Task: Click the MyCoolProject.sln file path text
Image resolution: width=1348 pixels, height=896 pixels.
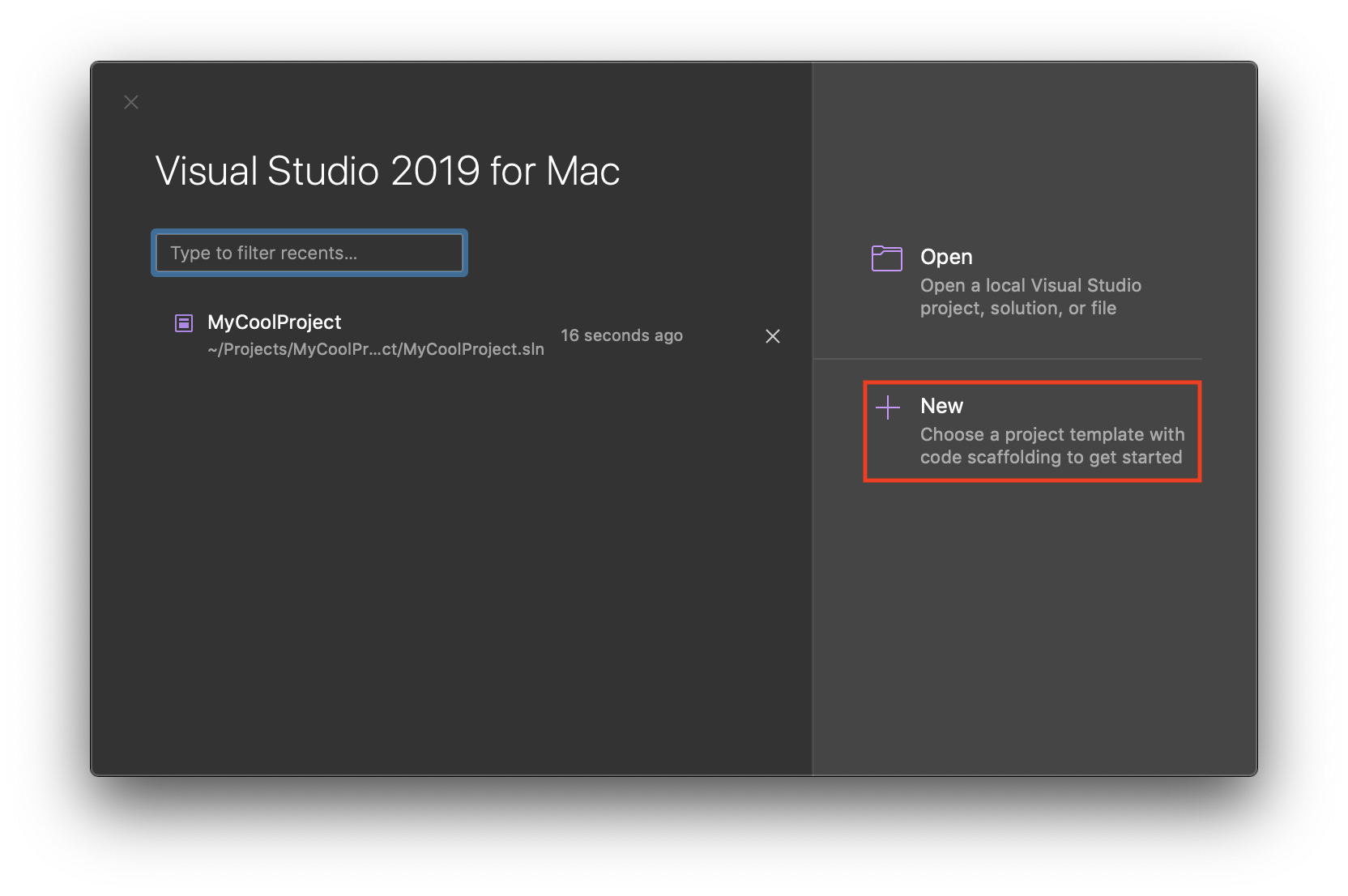Action: [x=374, y=349]
